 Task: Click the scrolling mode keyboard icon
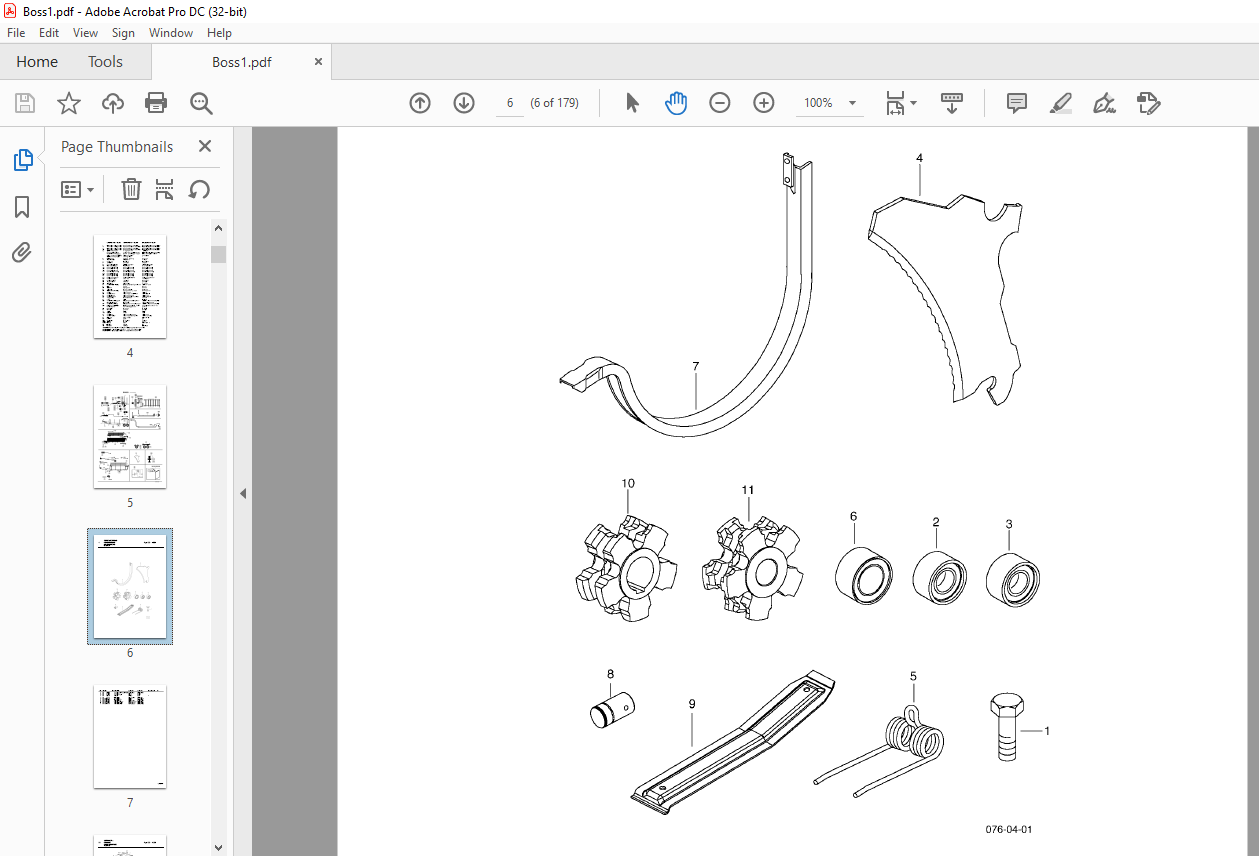click(x=951, y=103)
